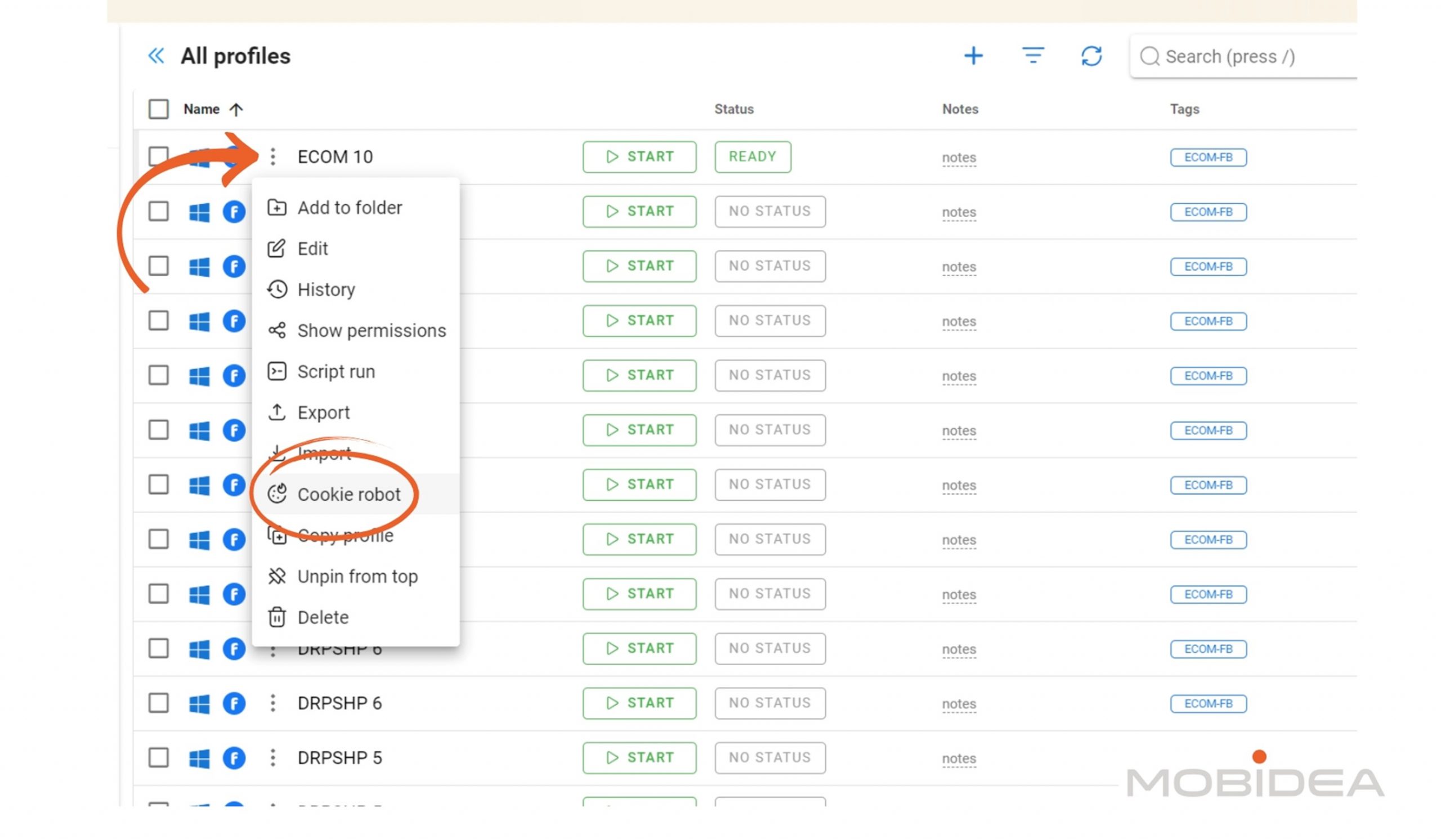Select the DRPSHP 5 profile name
The width and height of the screenshot is (1441, 840).
coord(339,758)
